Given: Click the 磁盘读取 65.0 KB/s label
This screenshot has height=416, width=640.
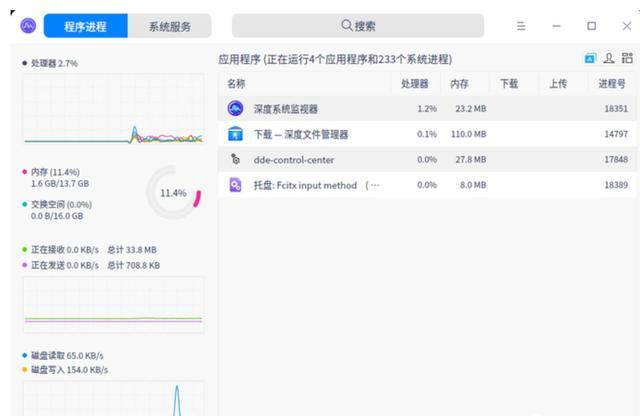Looking at the screenshot, I should pyautogui.click(x=67, y=356).
